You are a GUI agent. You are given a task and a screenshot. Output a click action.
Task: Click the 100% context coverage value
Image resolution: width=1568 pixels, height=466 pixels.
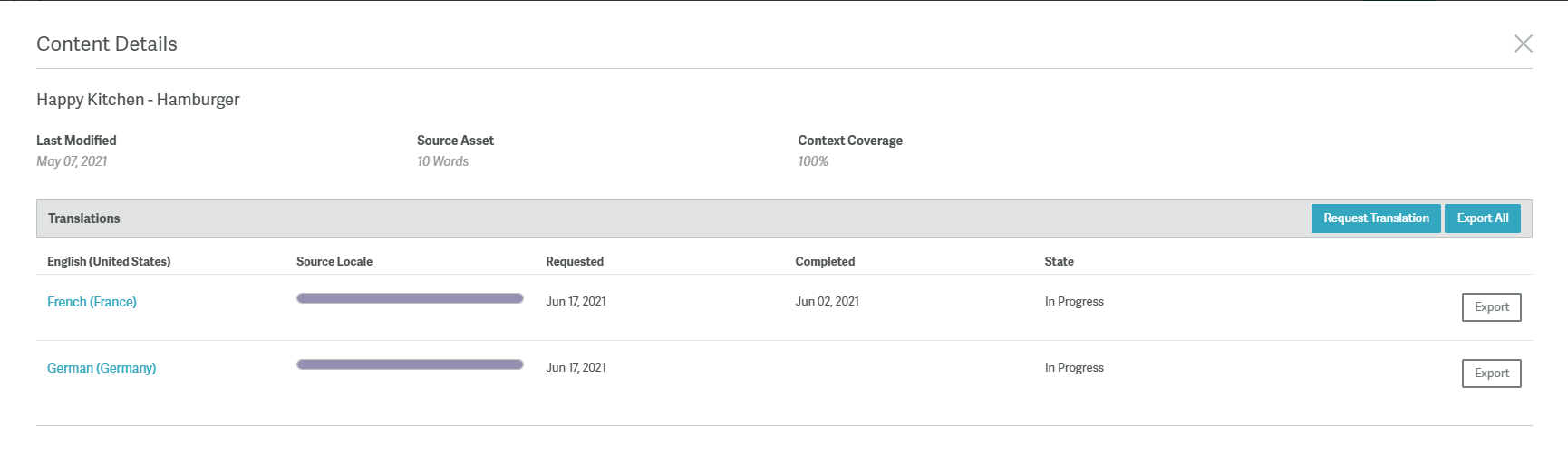click(813, 161)
